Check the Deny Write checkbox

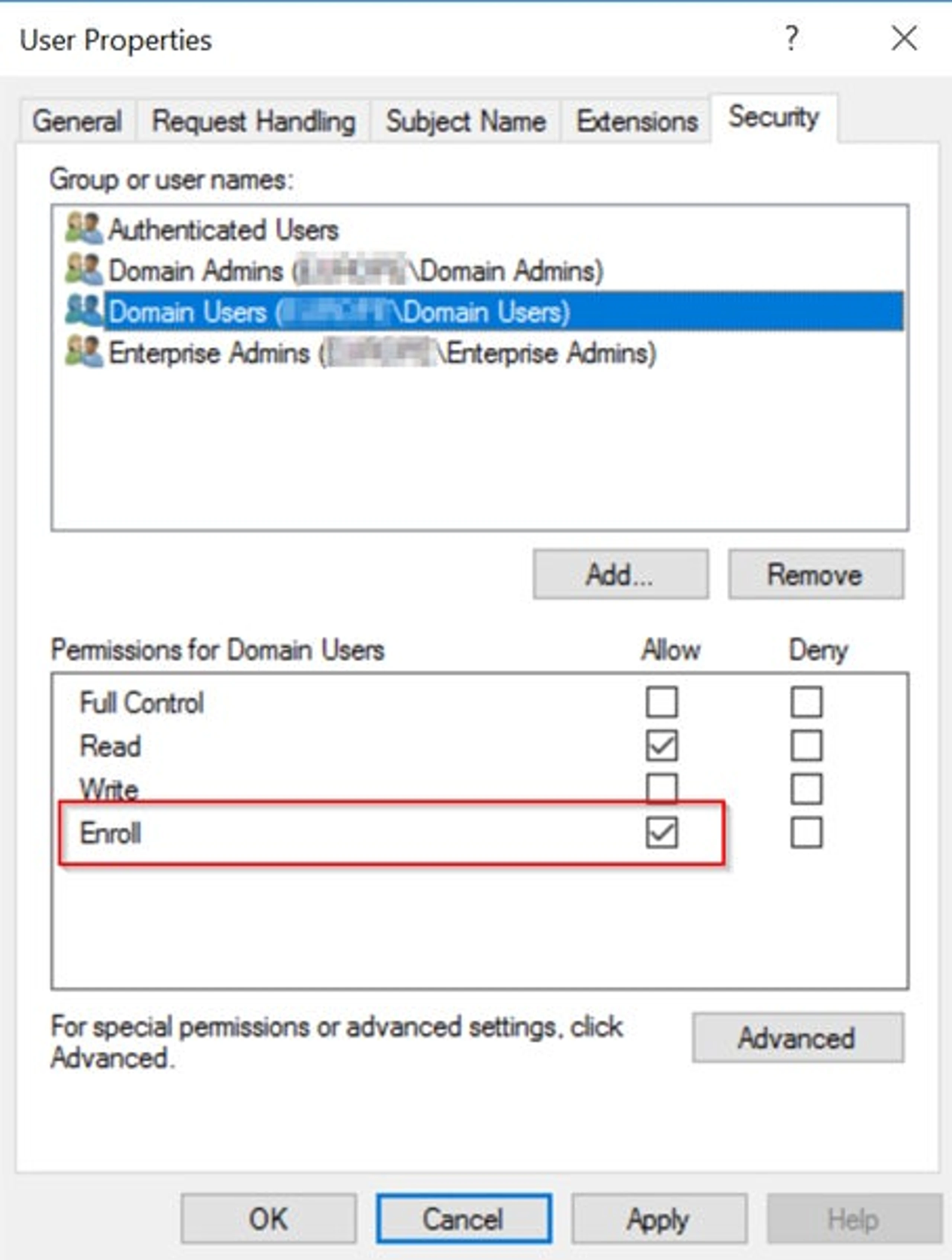[807, 789]
